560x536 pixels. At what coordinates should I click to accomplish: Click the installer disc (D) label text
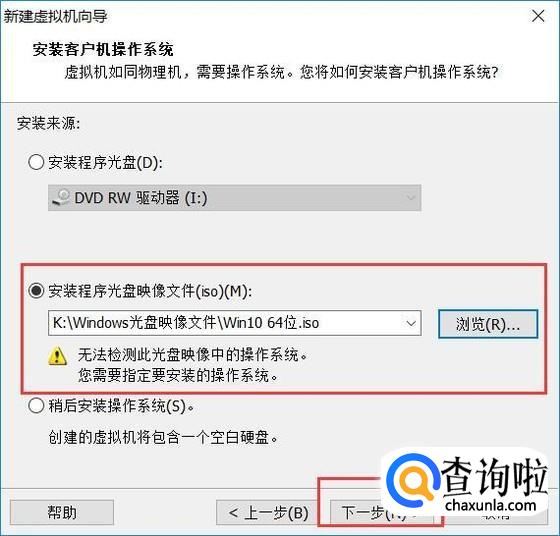tap(106, 163)
